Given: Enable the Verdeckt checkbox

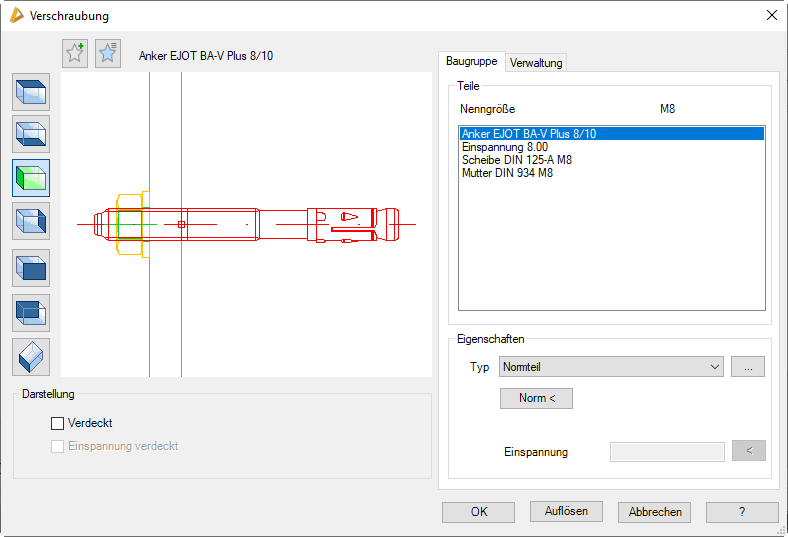Looking at the screenshot, I should coord(58,423).
